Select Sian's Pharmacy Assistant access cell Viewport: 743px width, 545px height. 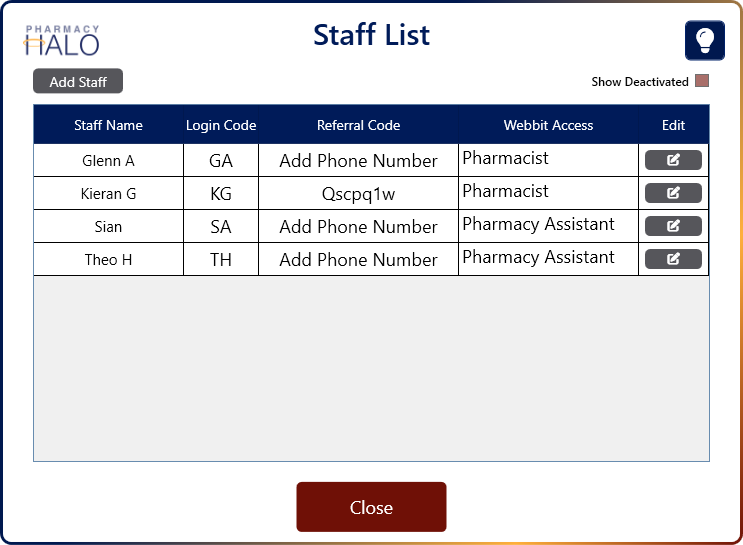coord(548,227)
